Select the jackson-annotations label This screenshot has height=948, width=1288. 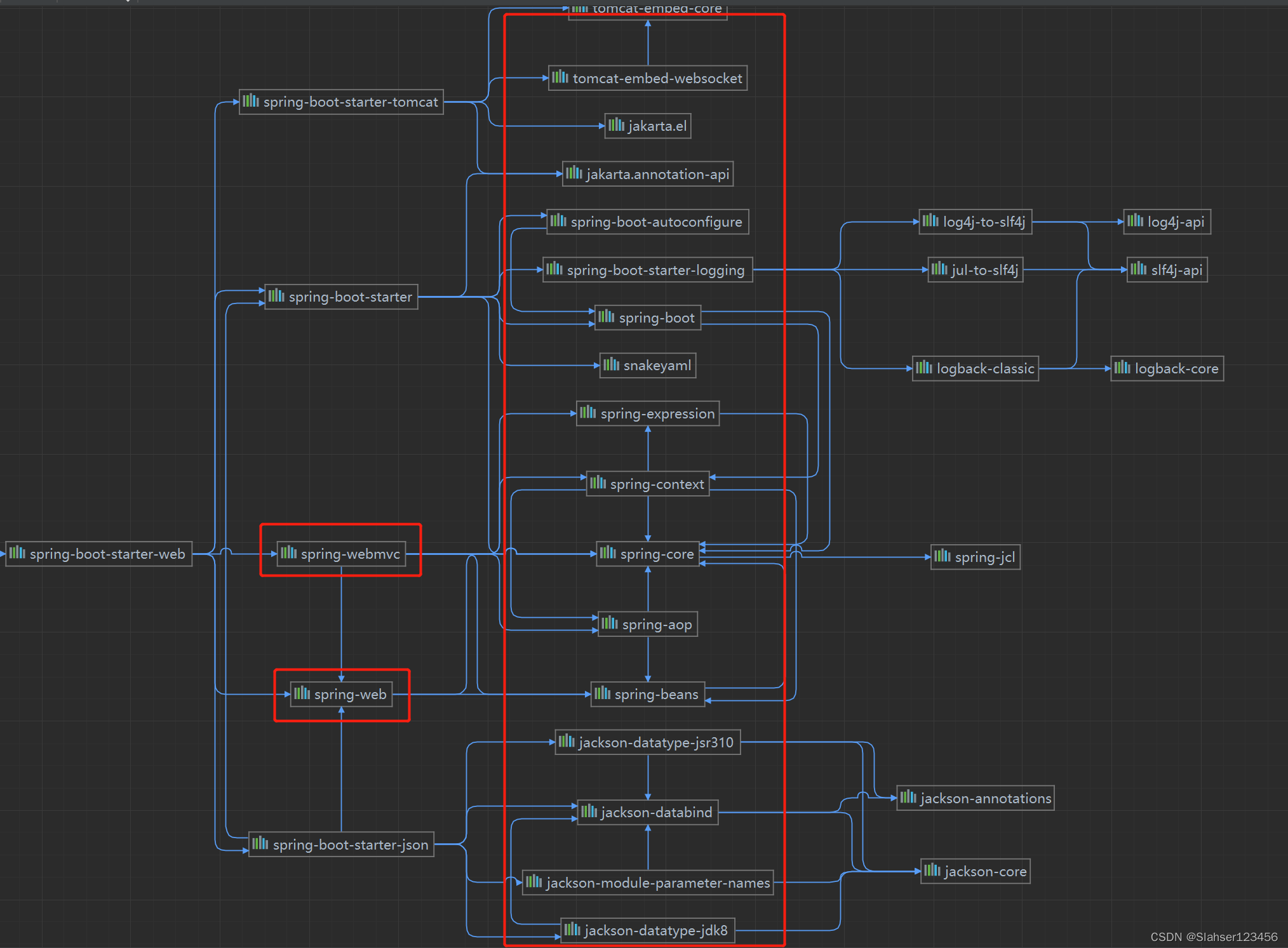pyautogui.click(x=986, y=799)
